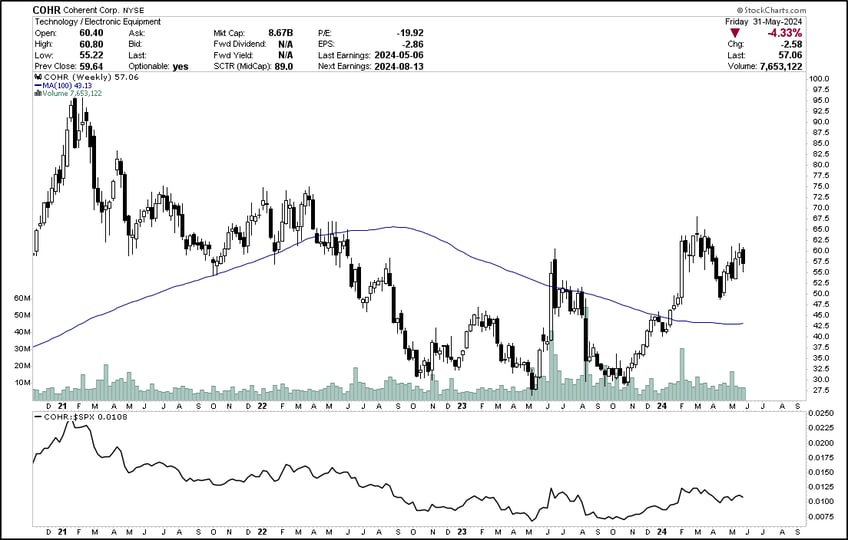848x540 pixels.
Task: Click year 22 label under price panel
Action: pos(262,405)
